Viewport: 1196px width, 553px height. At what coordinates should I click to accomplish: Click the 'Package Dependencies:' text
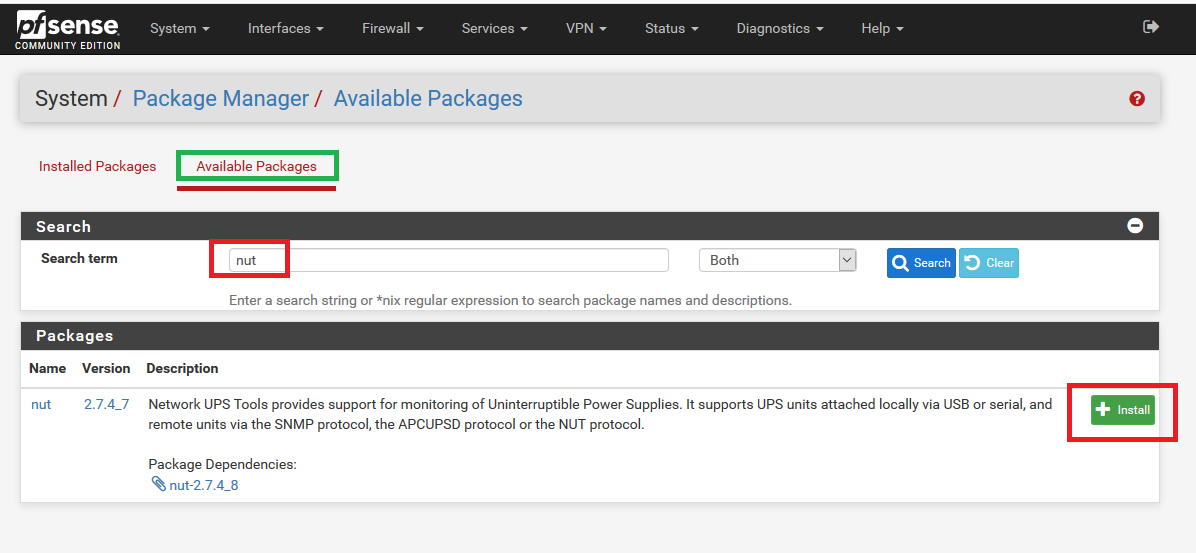(222, 465)
